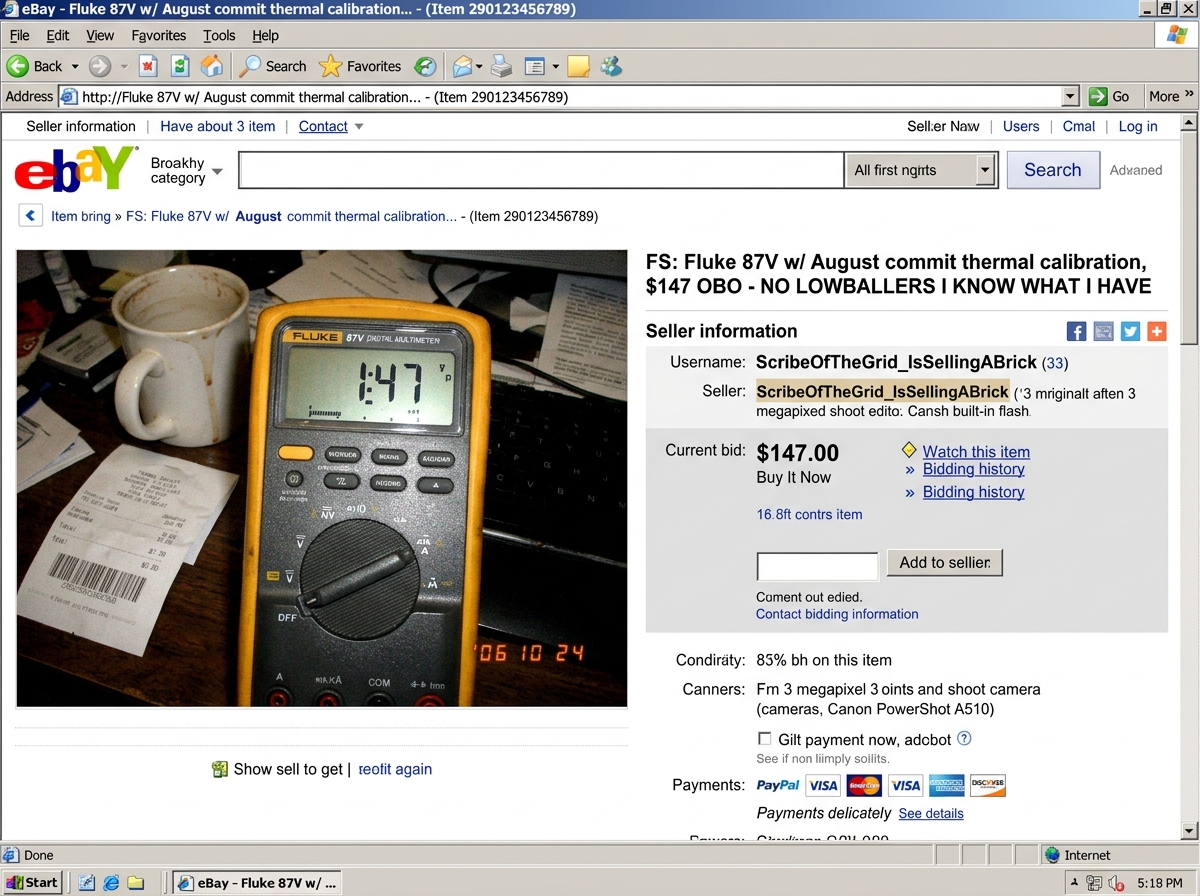Expand the More toolbar chevron

(1189, 95)
